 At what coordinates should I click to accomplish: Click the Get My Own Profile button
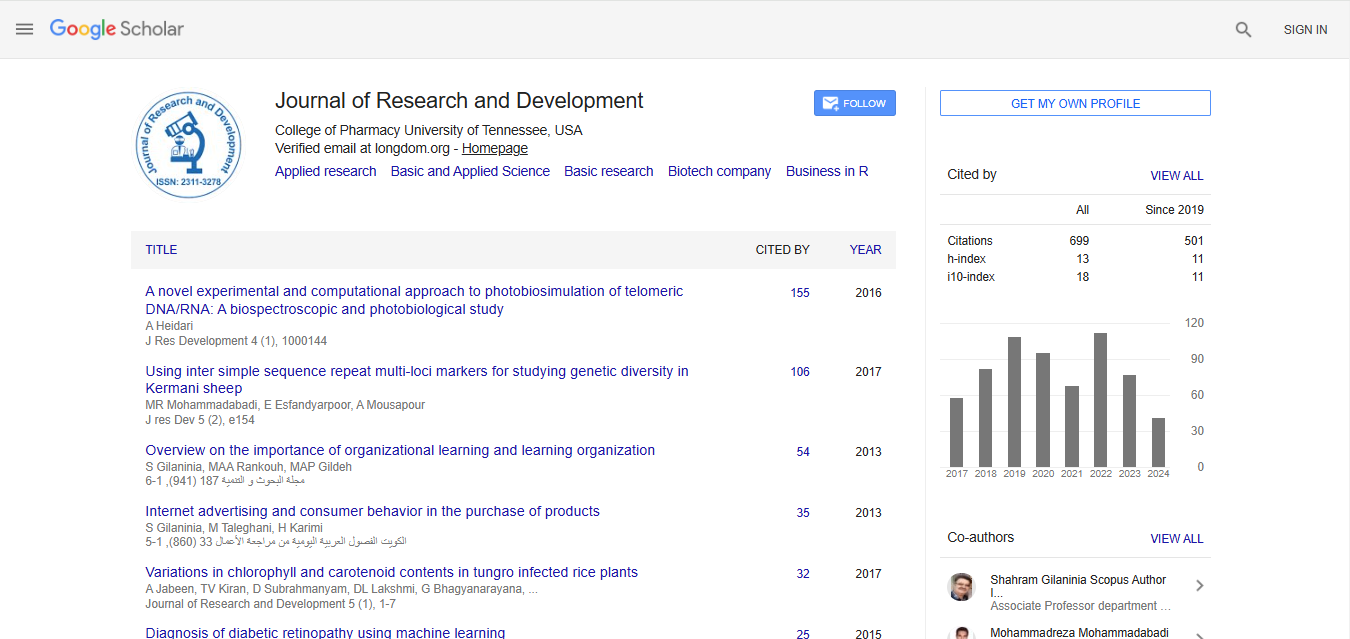click(1075, 103)
